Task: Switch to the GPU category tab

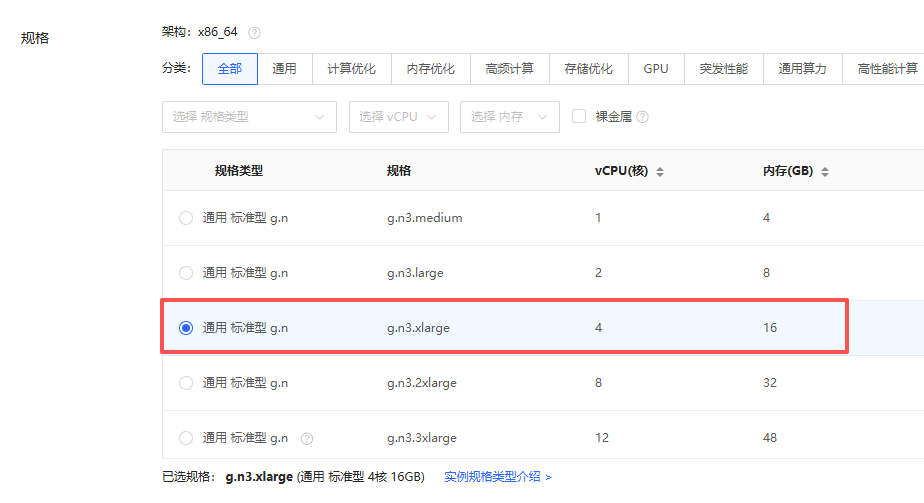Action: tap(656, 69)
